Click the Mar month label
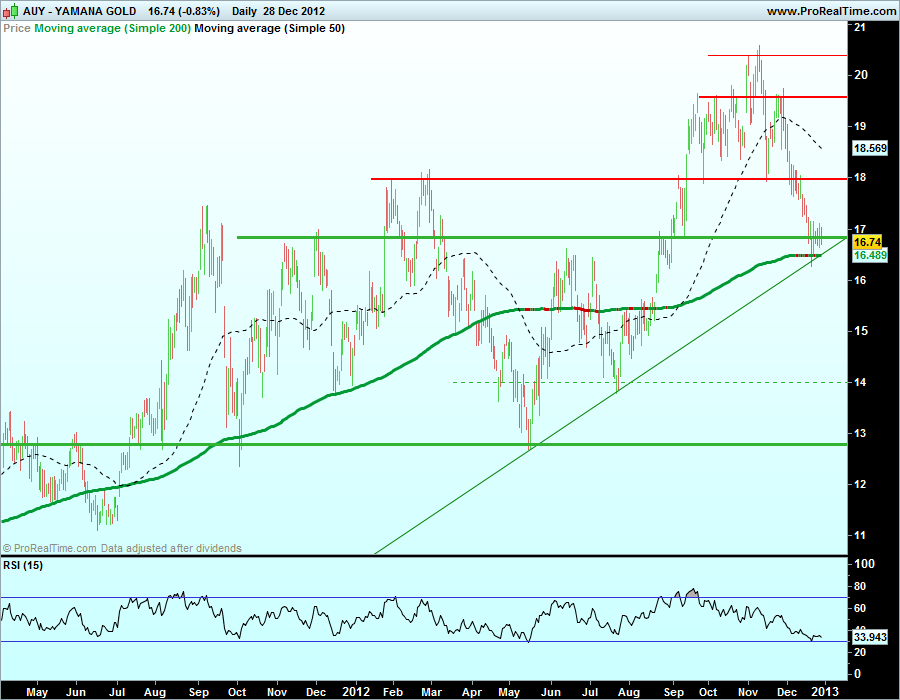Viewport: 900px width, 700px height. (432, 692)
